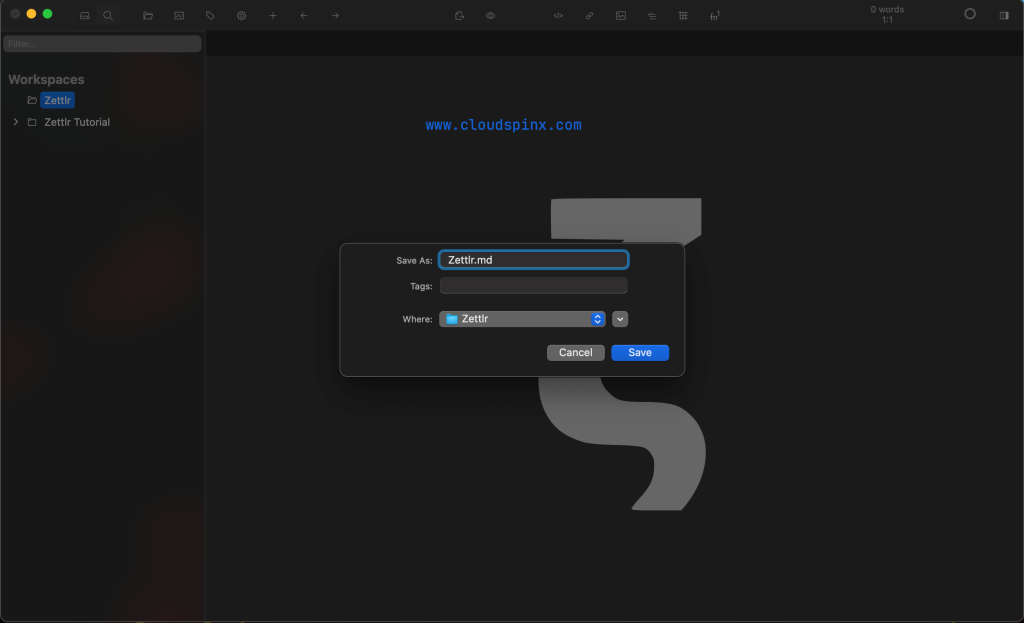1024x623 pixels.
Task: Toggle the right sidebar icon
Action: [1004, 16]
